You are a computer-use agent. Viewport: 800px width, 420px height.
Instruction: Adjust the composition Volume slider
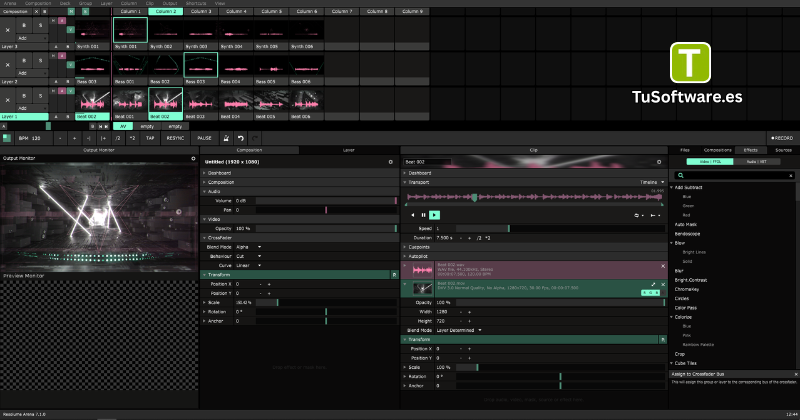pos(326,201)
